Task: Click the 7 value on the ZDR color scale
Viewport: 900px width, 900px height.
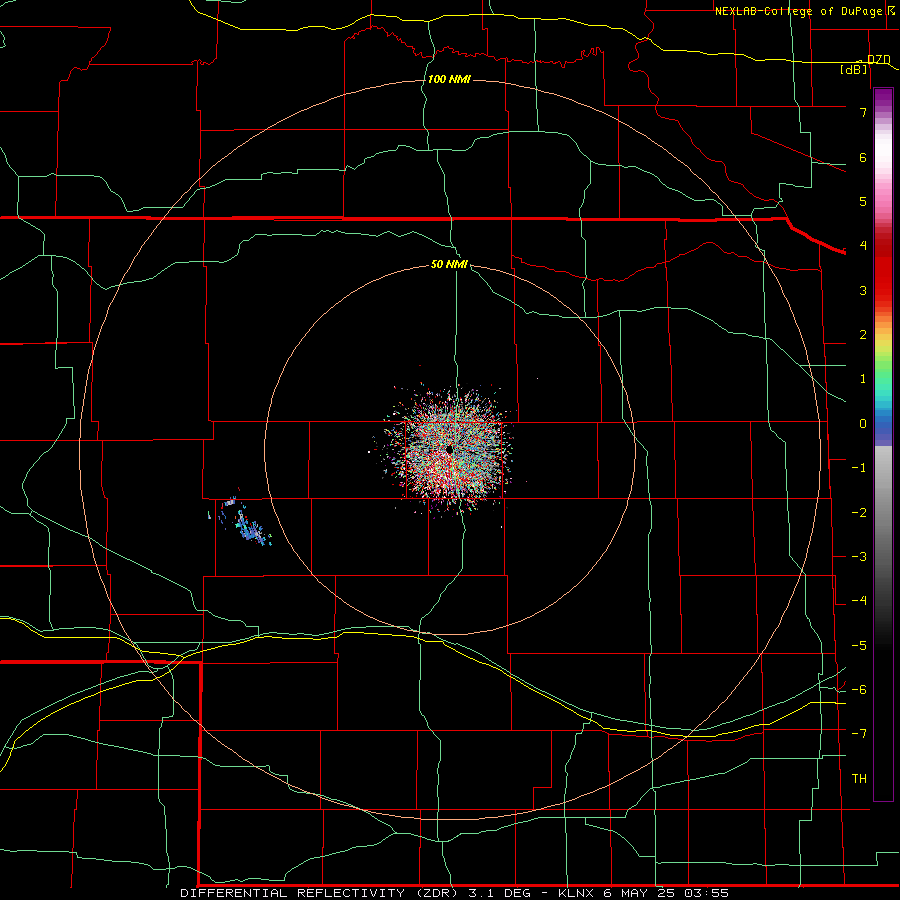Action: tap(863, 112)
